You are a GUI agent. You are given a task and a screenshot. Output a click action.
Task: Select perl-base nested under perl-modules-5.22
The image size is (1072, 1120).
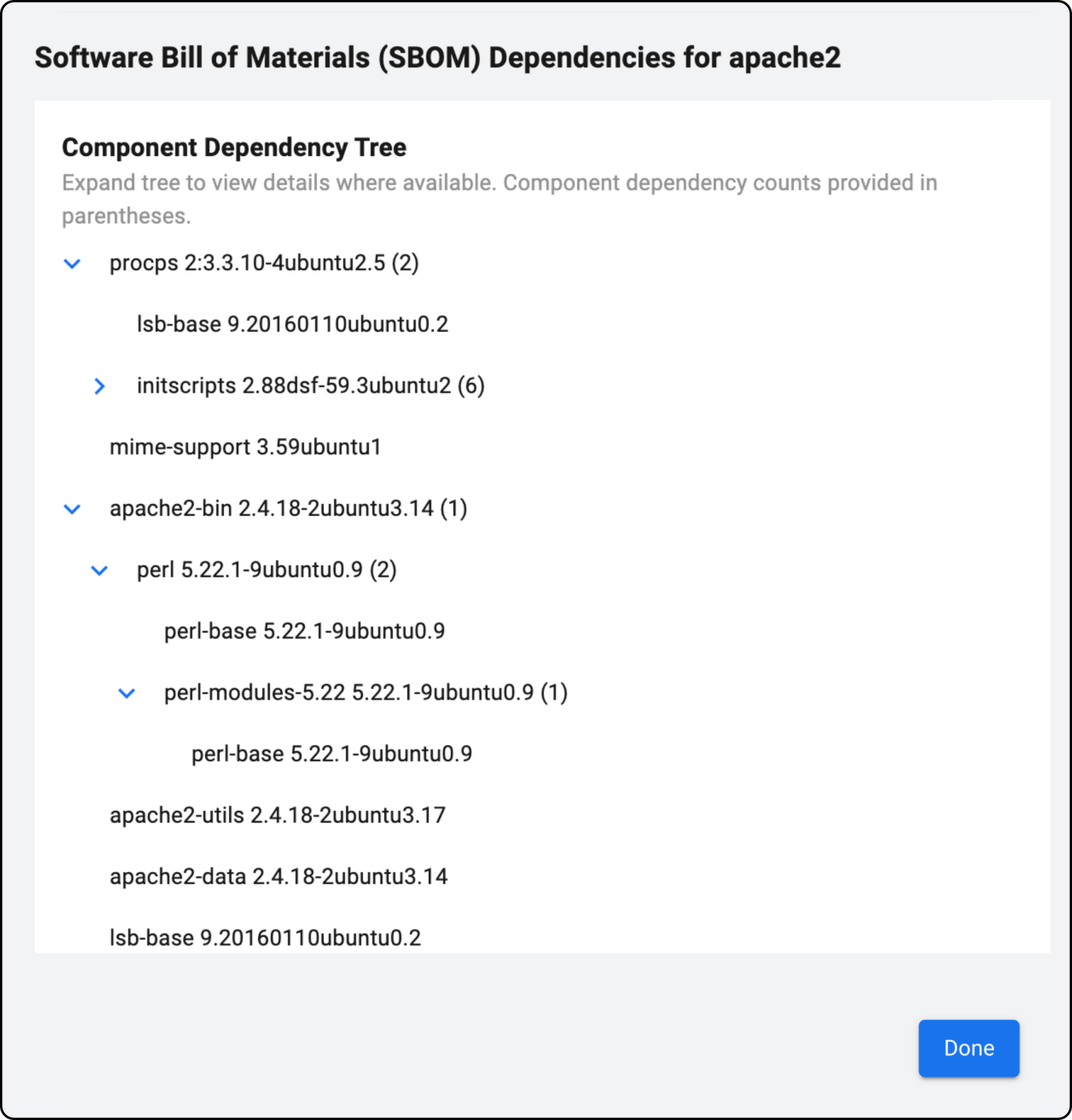(x=330, y=753)
